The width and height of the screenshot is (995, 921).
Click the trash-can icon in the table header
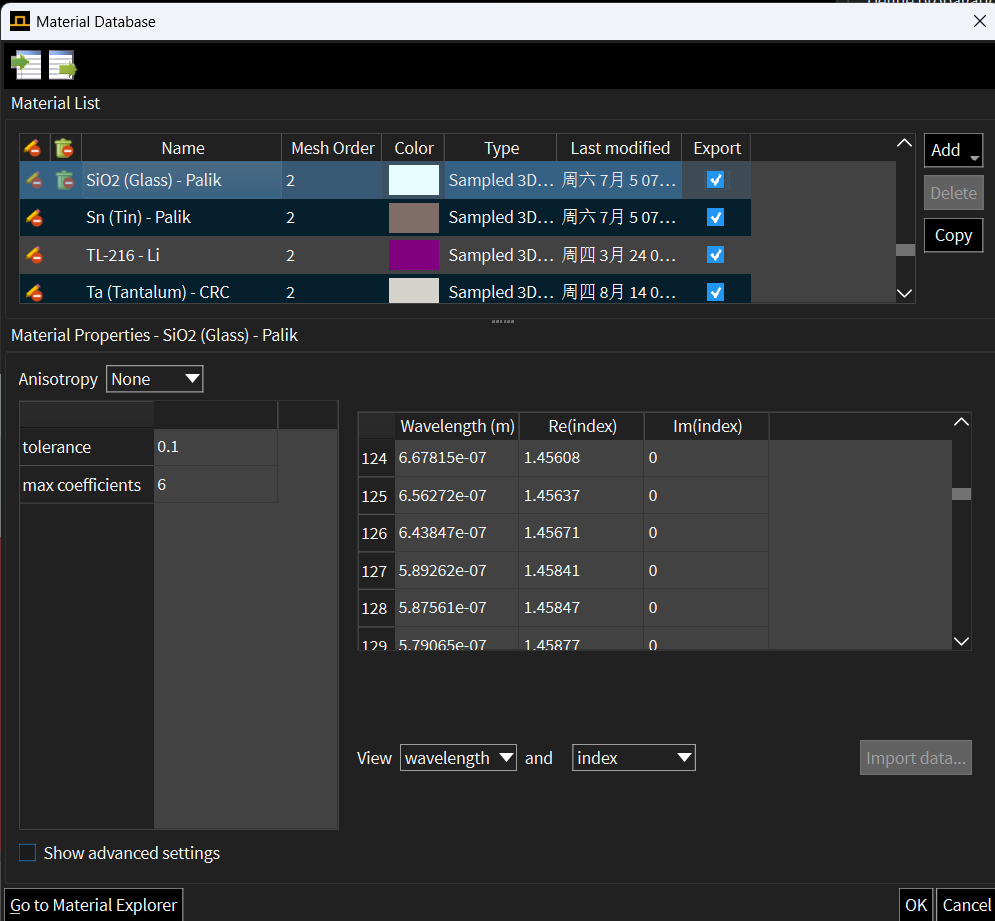(65, 148)
